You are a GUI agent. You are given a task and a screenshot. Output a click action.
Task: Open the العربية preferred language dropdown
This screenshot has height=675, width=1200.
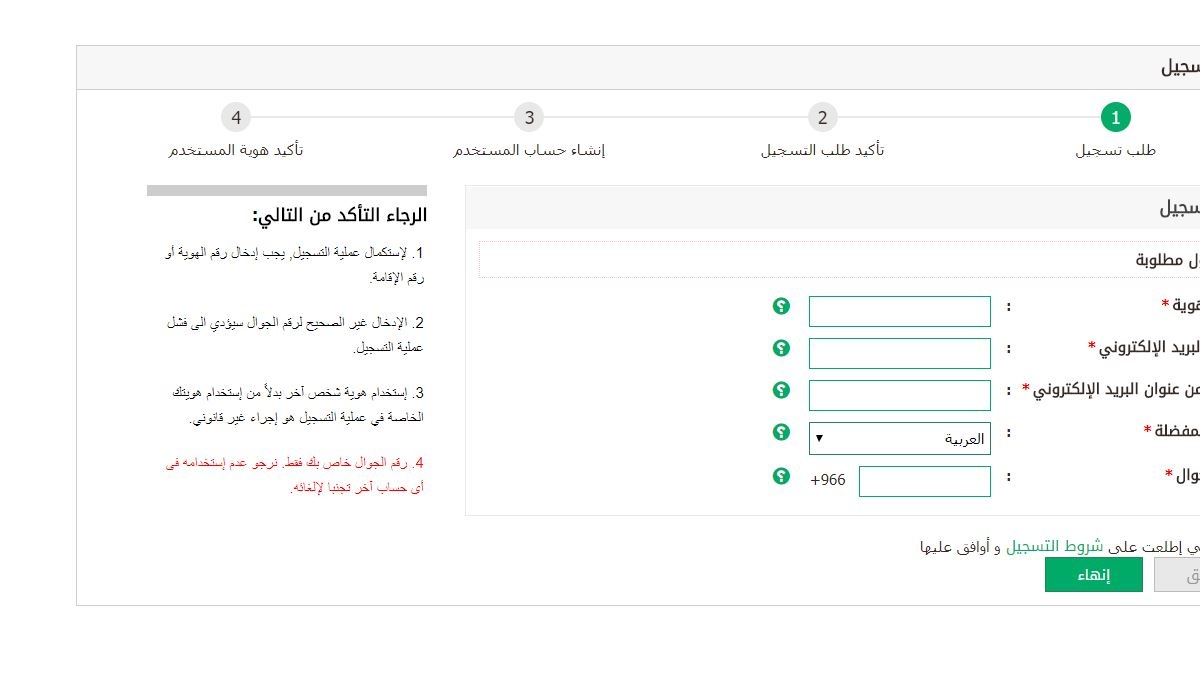coord(900,438)
